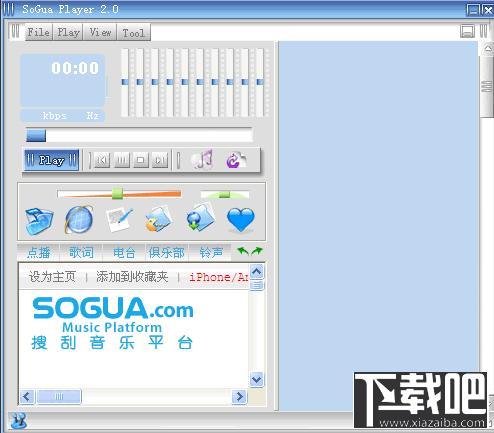This screenshot has width=494, height=433.
Task: Click the red iPhone link
Action: (219, 277)
